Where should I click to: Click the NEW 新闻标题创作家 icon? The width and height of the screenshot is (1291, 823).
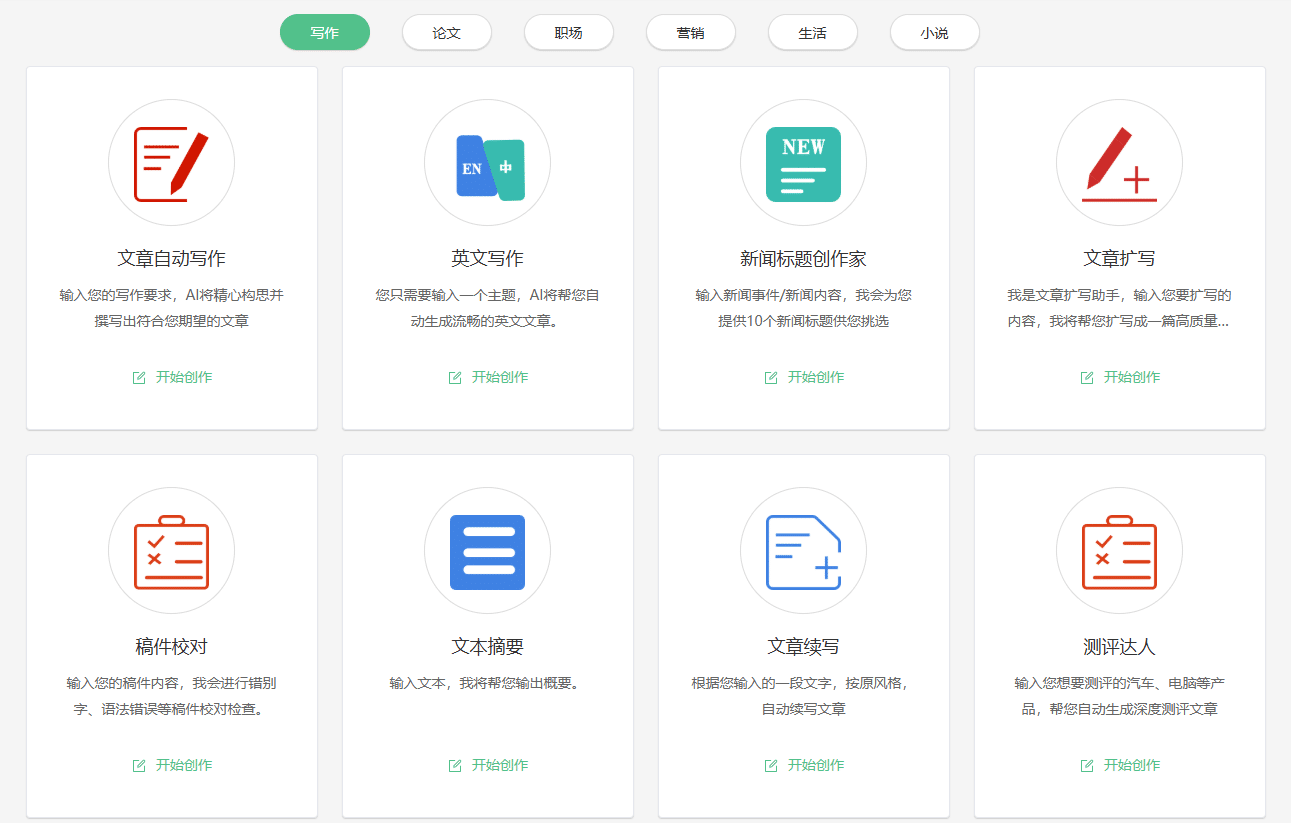click(x=803, y=162)
